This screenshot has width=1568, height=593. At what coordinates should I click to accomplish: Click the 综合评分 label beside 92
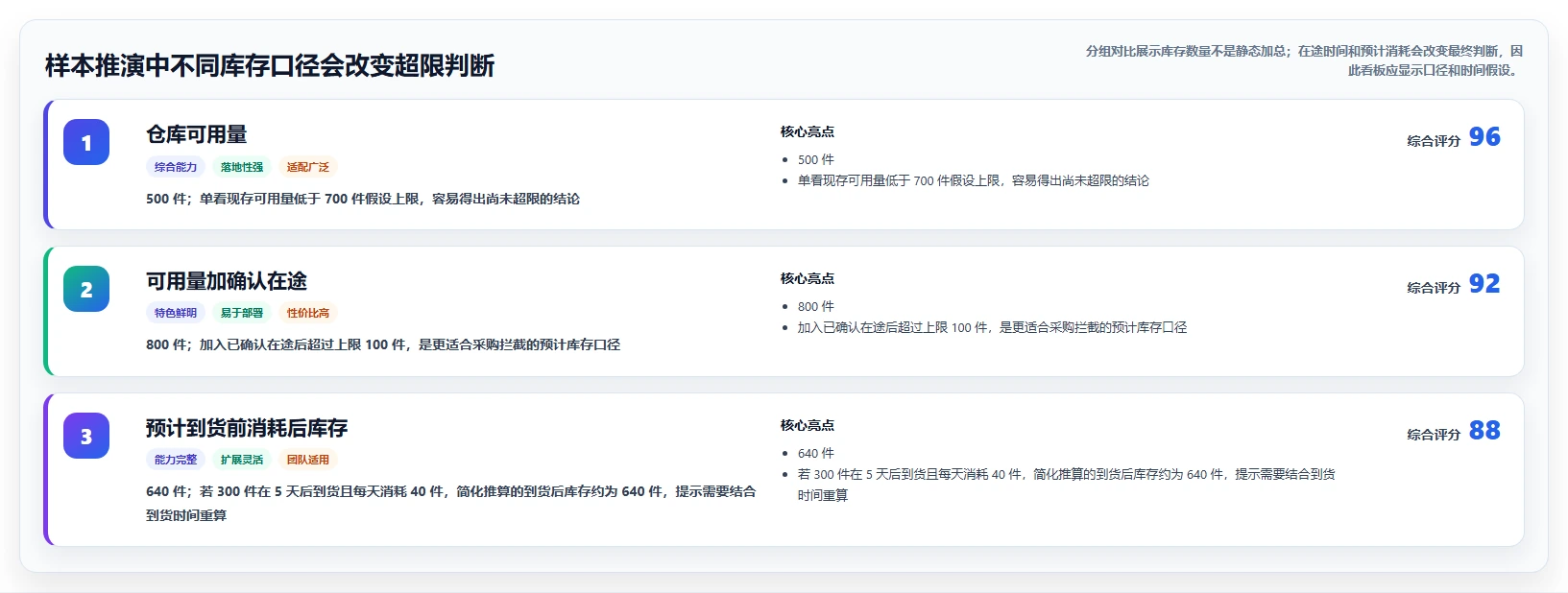tap(1434, 288)
